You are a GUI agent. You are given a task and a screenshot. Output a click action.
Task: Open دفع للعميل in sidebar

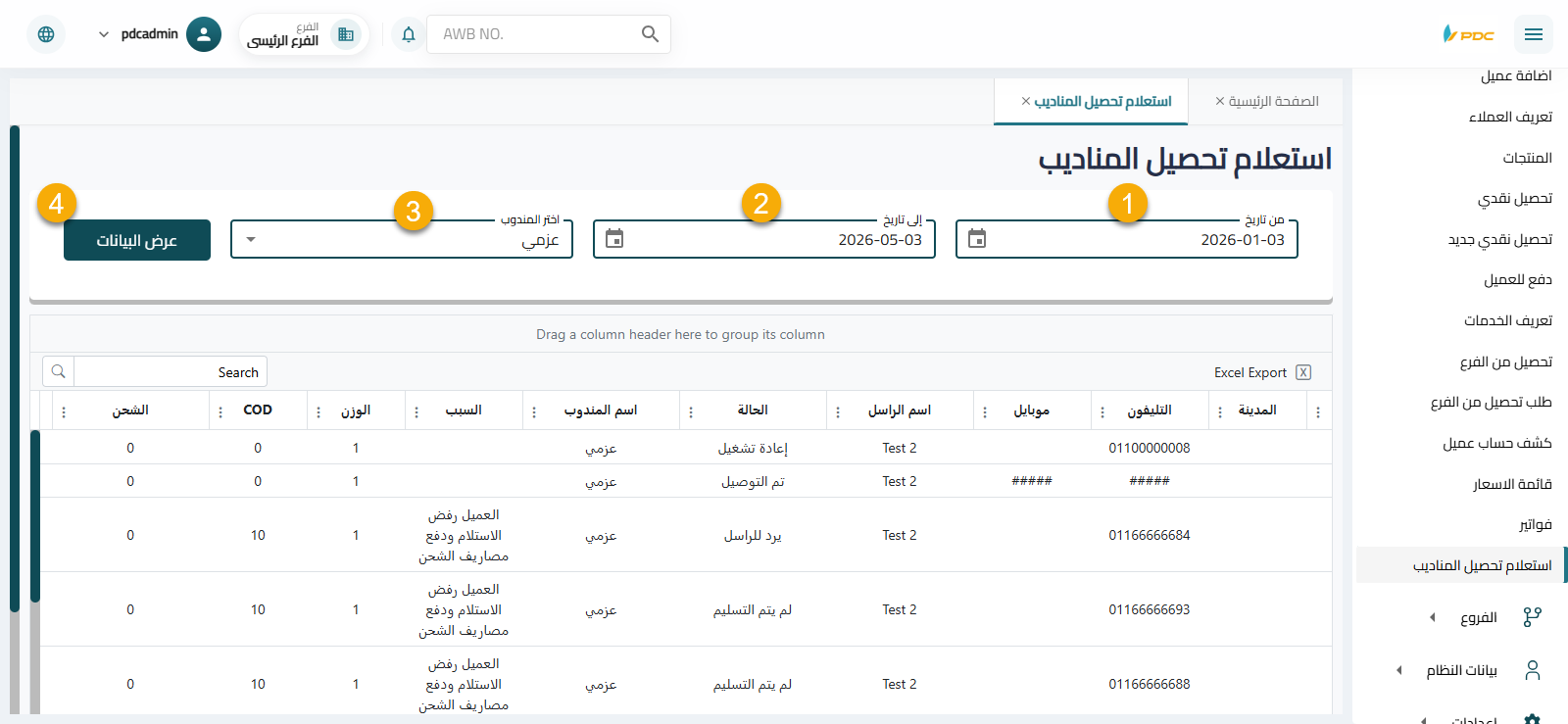(1518, 280)
